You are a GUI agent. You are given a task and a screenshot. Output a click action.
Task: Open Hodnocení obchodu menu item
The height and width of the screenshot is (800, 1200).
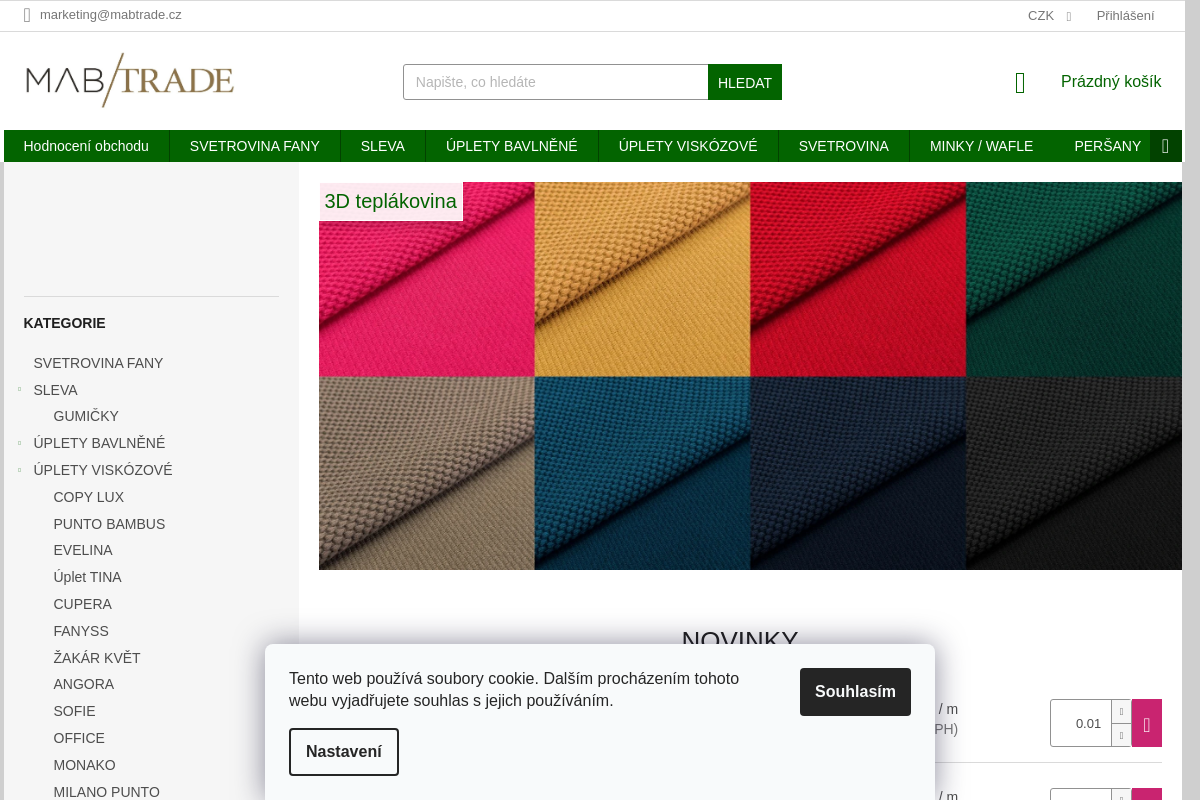coord(86,146)
